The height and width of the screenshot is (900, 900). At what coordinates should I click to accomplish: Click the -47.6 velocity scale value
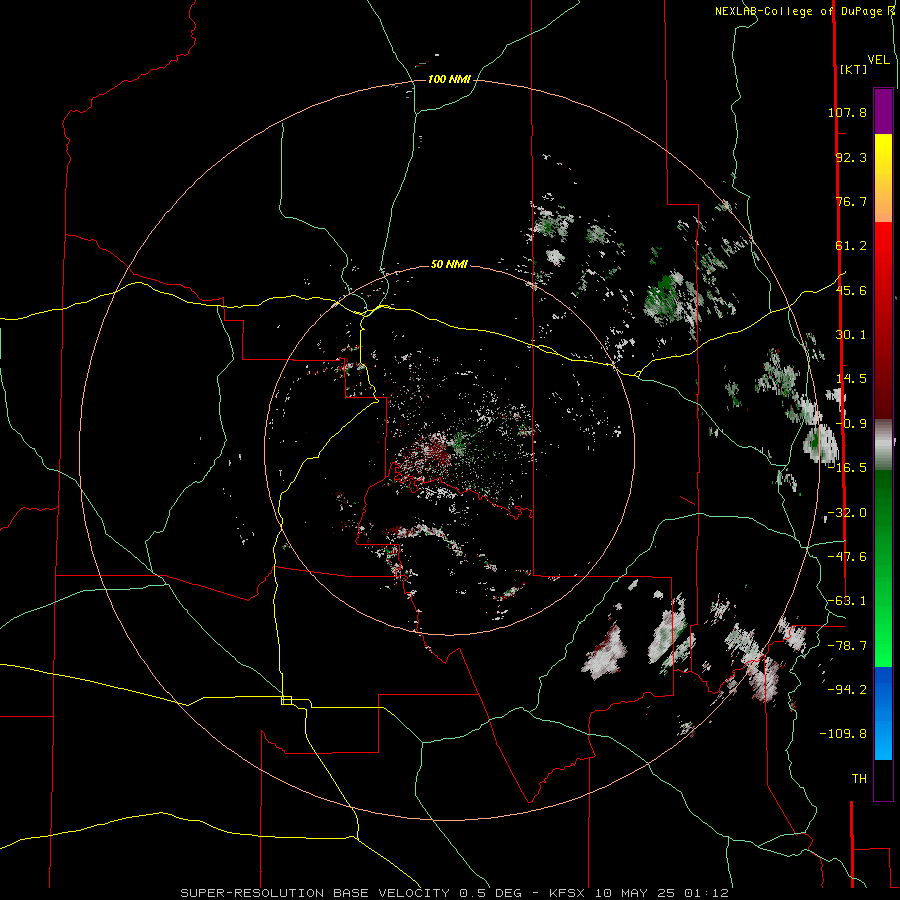[847, 557]
